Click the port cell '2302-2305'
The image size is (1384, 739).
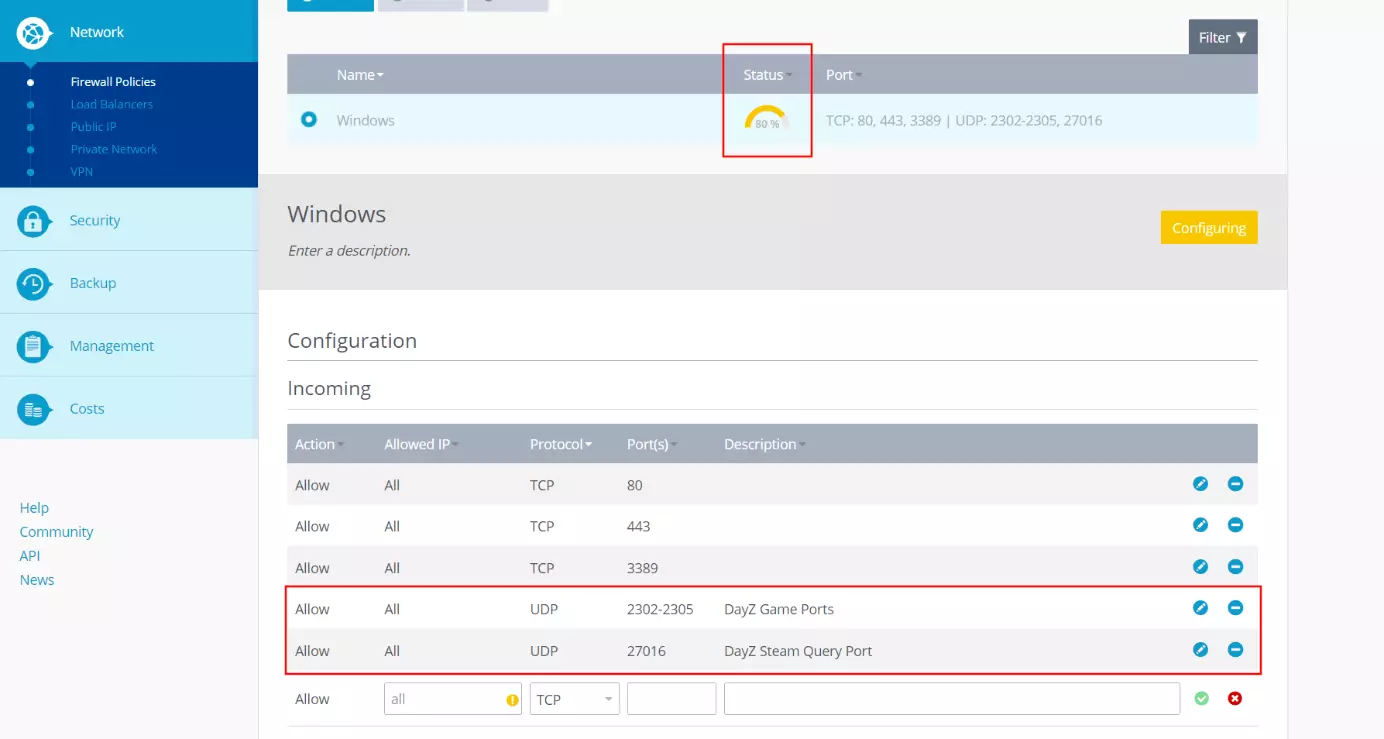[660, 609]
